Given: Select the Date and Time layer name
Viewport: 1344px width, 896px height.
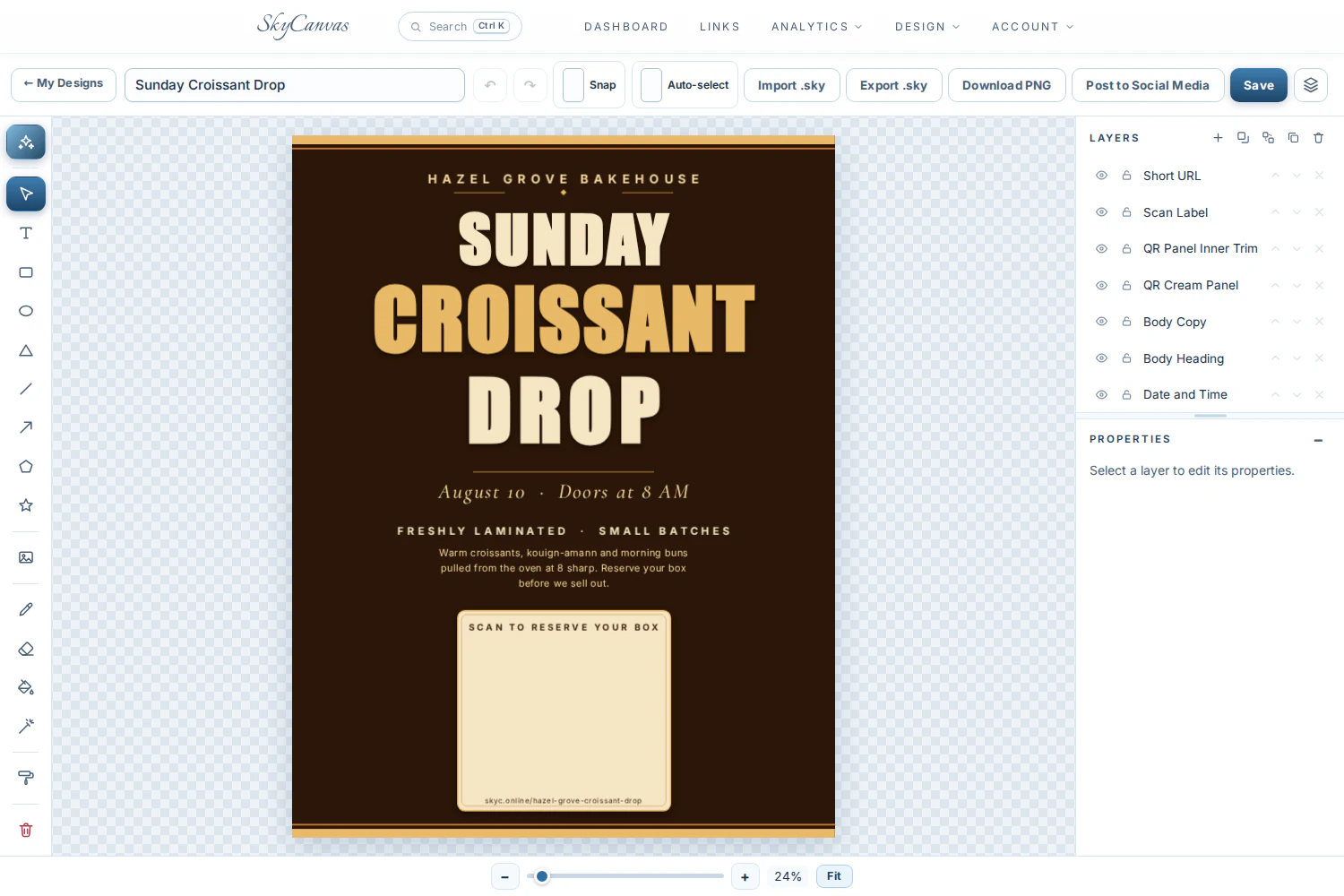Looking at the screenshot, I should point(1185,394).
